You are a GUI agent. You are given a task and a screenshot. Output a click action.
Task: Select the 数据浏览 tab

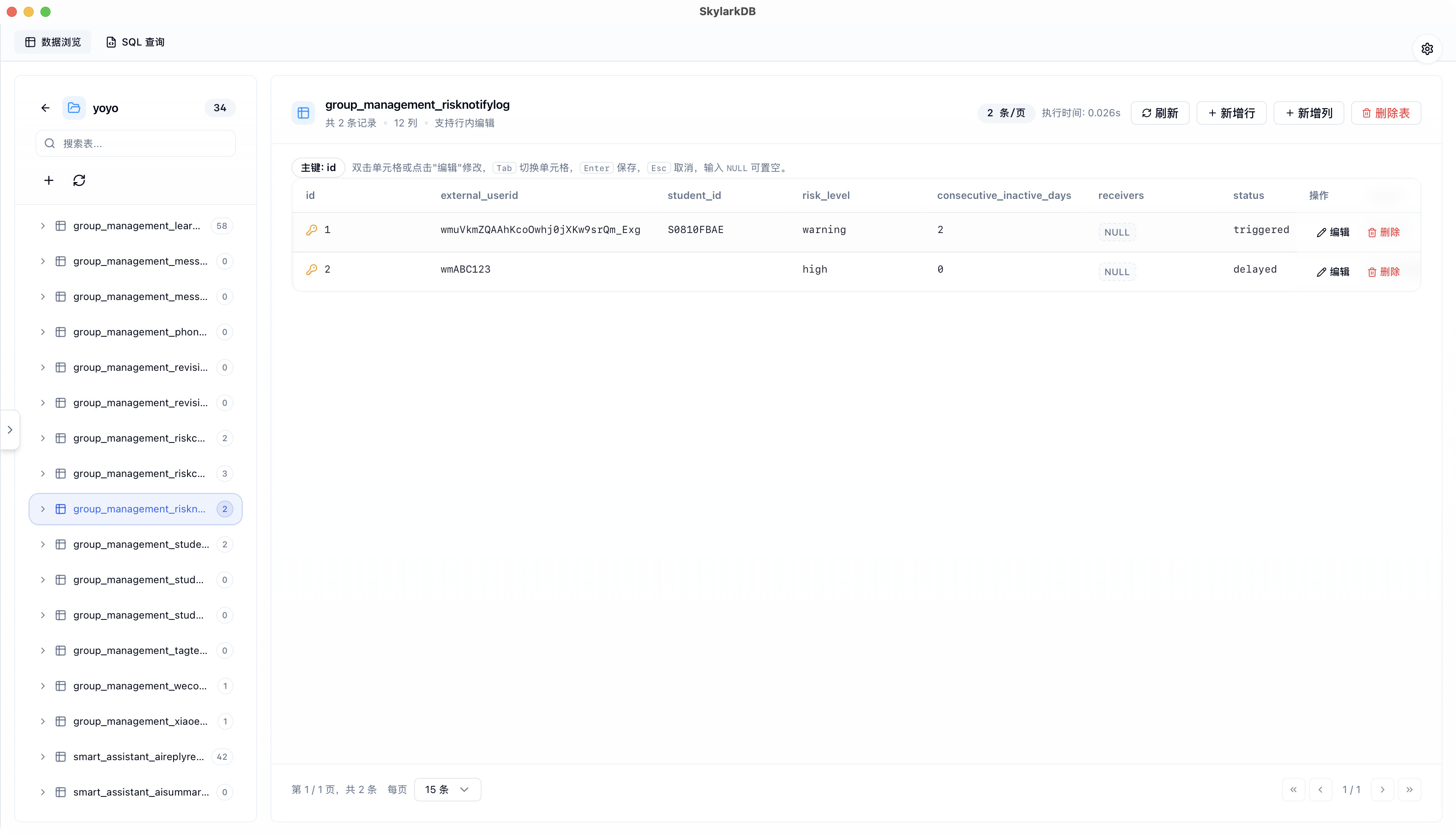click(53, 42)
